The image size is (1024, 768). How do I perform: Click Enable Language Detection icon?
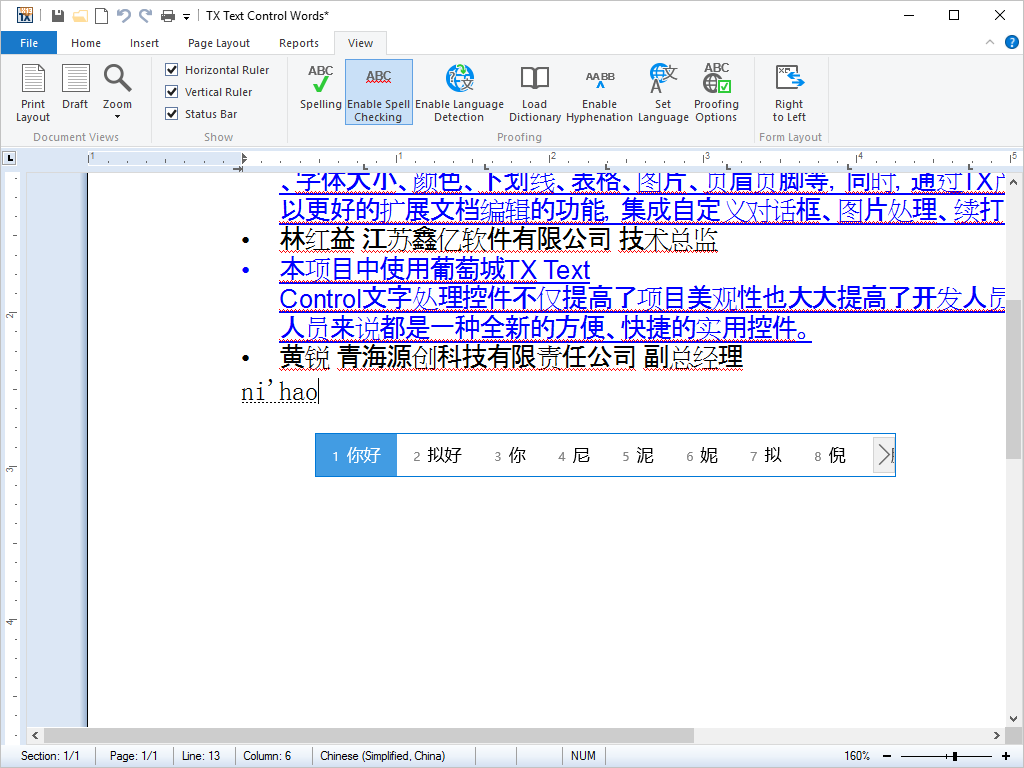point(459,92)
